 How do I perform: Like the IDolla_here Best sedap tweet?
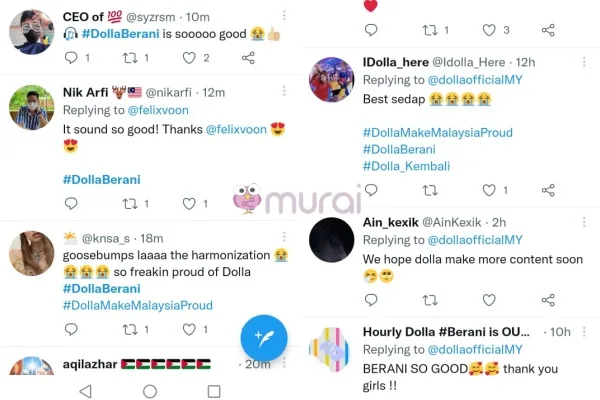pyautogui.click(x=489, y=190)
